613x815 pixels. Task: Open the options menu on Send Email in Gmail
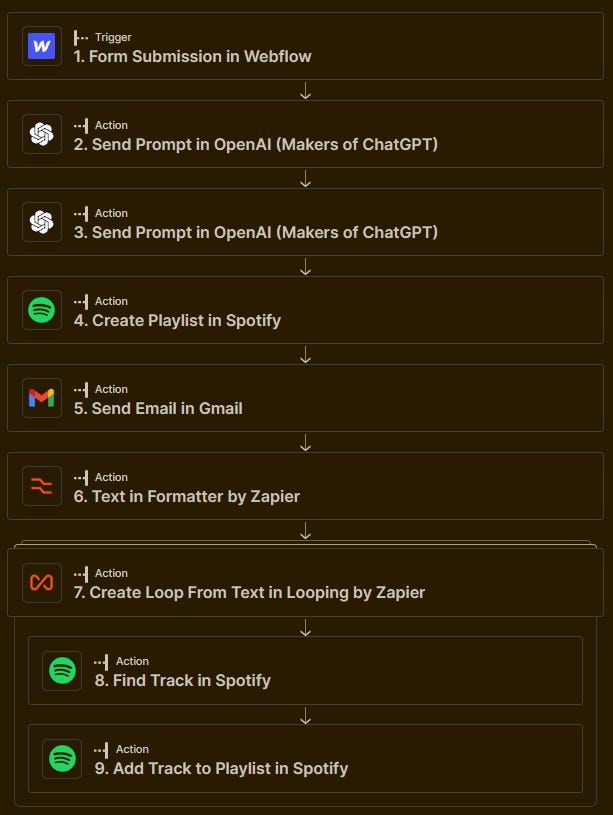point(80,389)
